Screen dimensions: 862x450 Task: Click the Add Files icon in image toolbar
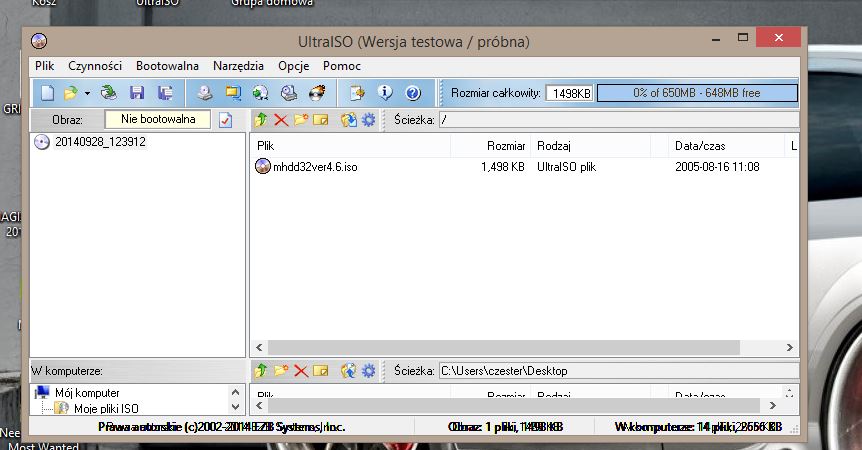(x=349, y=120)
